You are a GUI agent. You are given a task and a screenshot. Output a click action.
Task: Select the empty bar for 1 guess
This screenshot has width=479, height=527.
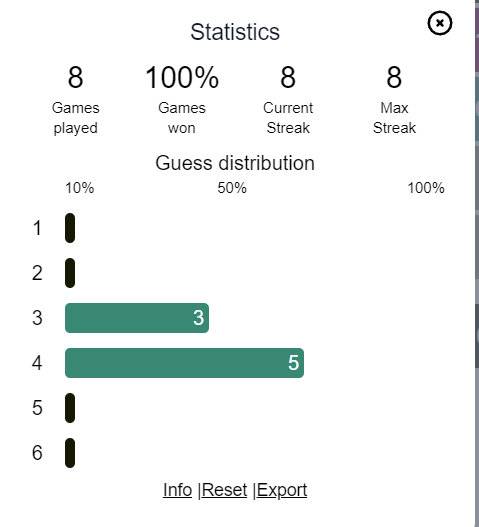click(70, 228)
